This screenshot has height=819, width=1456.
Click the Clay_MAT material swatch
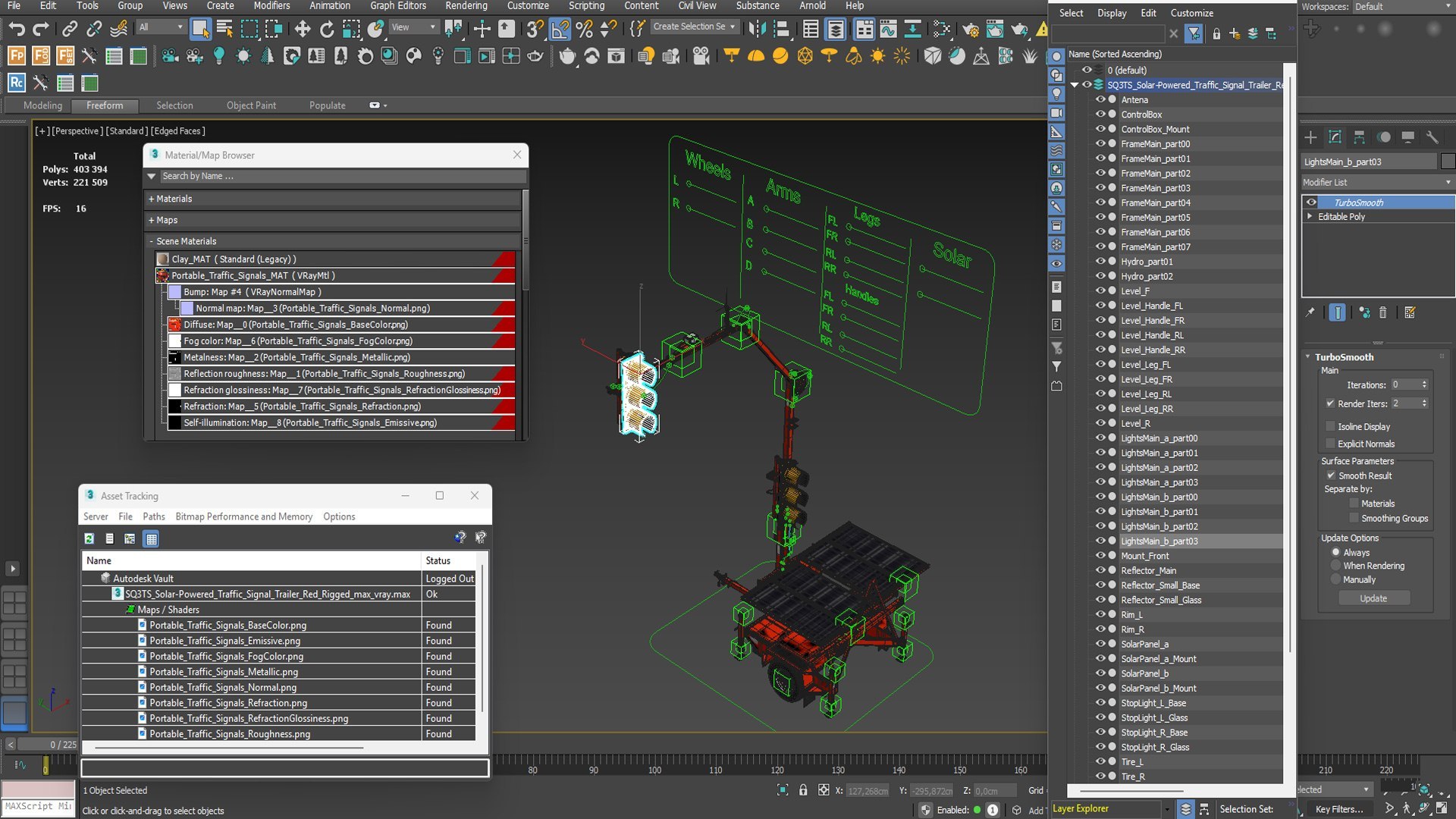coord(162,259)
